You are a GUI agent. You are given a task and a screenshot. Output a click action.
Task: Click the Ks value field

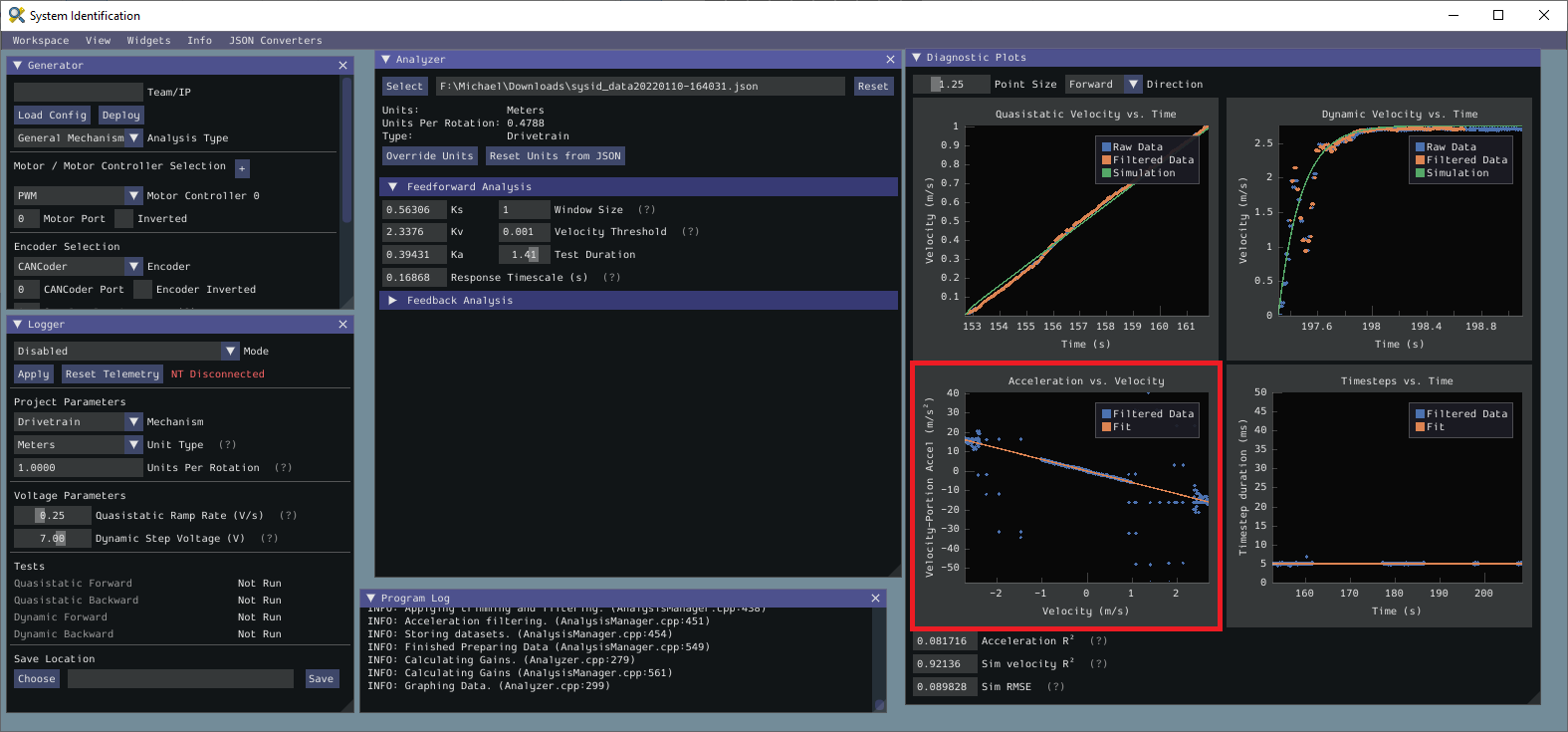pyautogui.click(x=414, y=210)
